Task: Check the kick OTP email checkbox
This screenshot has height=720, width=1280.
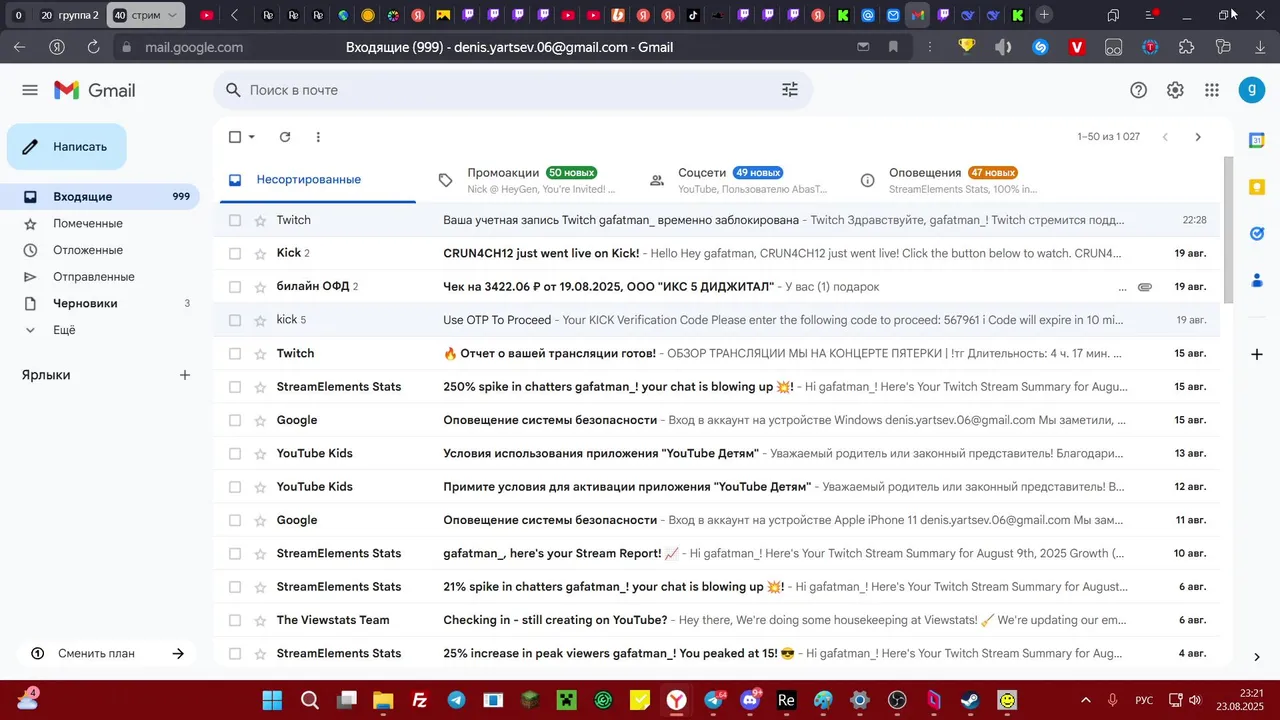Action: click(235, 320)
